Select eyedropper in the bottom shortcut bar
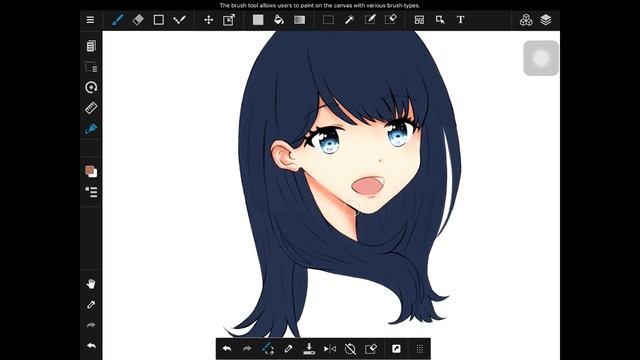Viewport: 640px width, 360px height. coord(288,349)
